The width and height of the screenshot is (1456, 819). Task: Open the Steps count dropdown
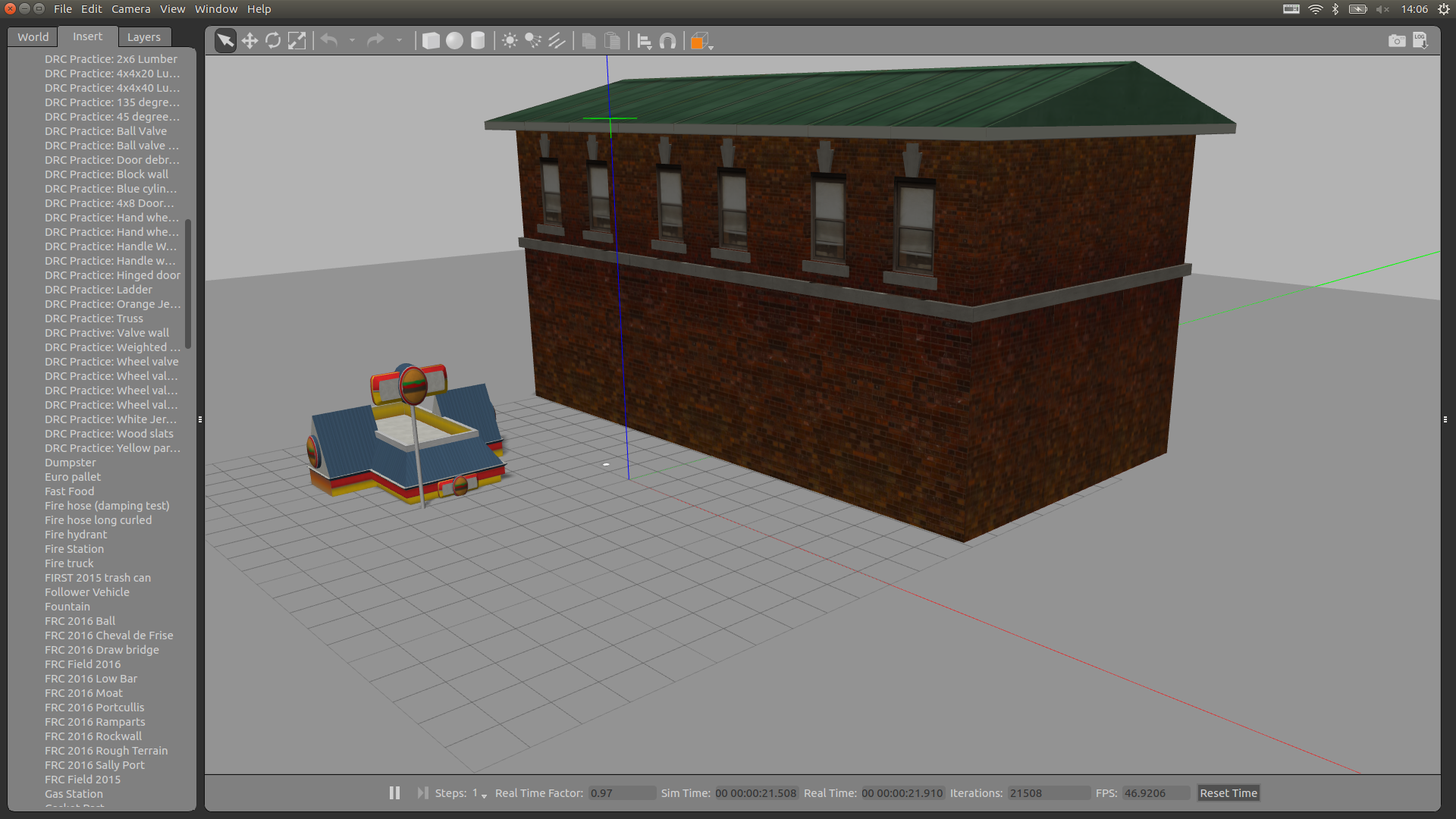pos(484,795)
